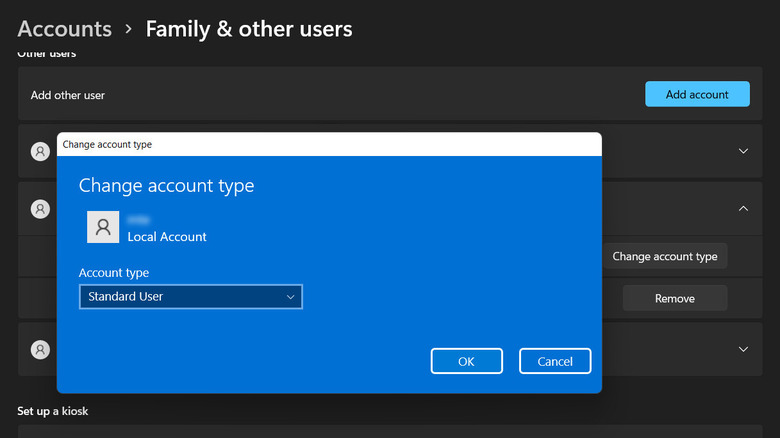Click the Local Account label in the dialog
Screen dimensions: 780x438
pyautogui.click(x=167, y=237)
